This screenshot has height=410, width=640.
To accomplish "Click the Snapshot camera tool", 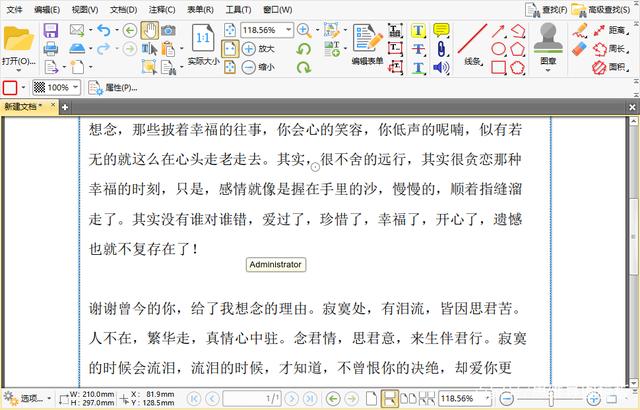I will 168,30.
